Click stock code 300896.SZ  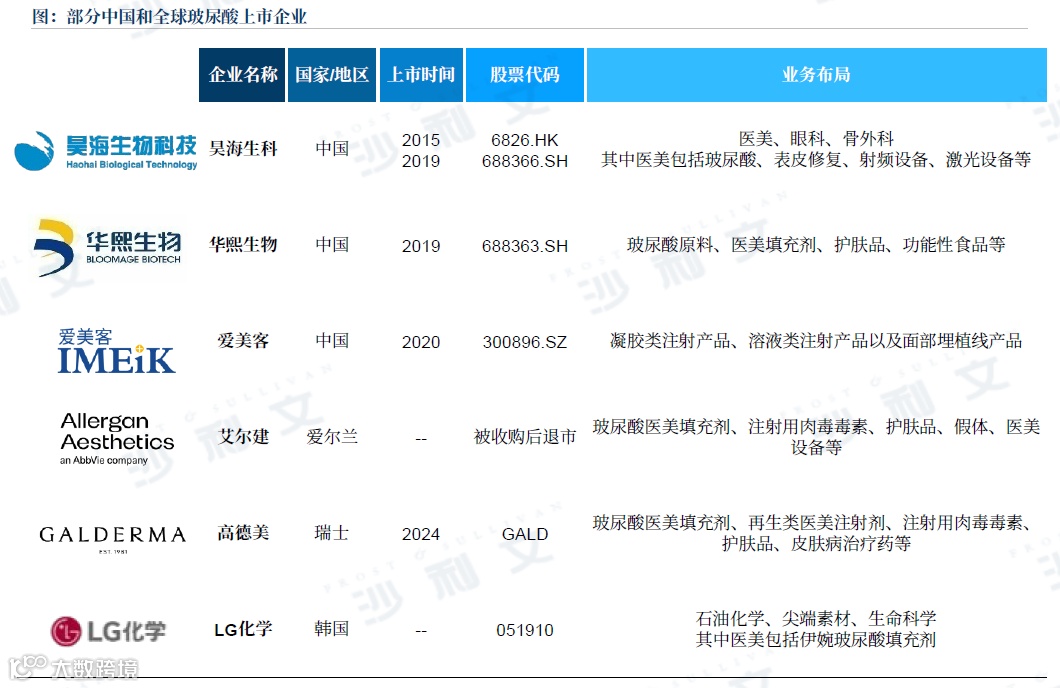[x=525, y=343]
